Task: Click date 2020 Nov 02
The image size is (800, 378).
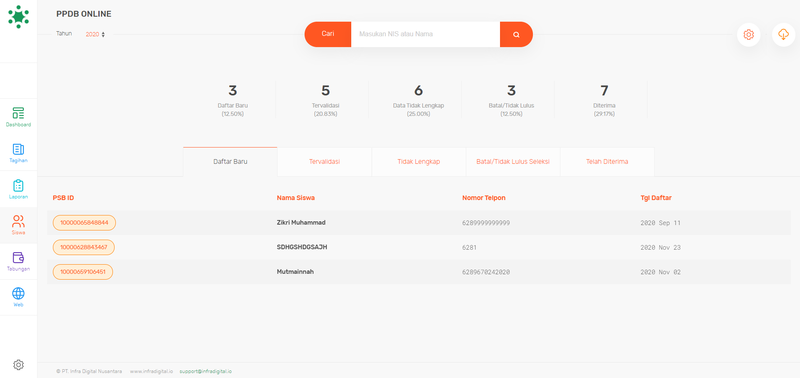Action: 660,272
